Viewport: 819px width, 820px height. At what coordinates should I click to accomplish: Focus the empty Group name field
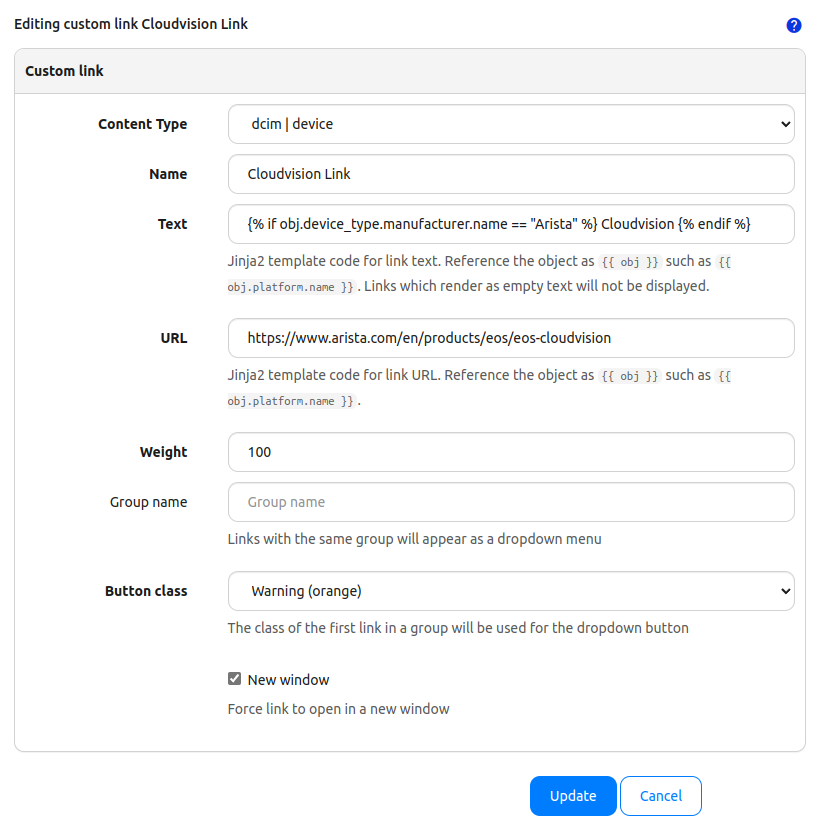[510, 502]
